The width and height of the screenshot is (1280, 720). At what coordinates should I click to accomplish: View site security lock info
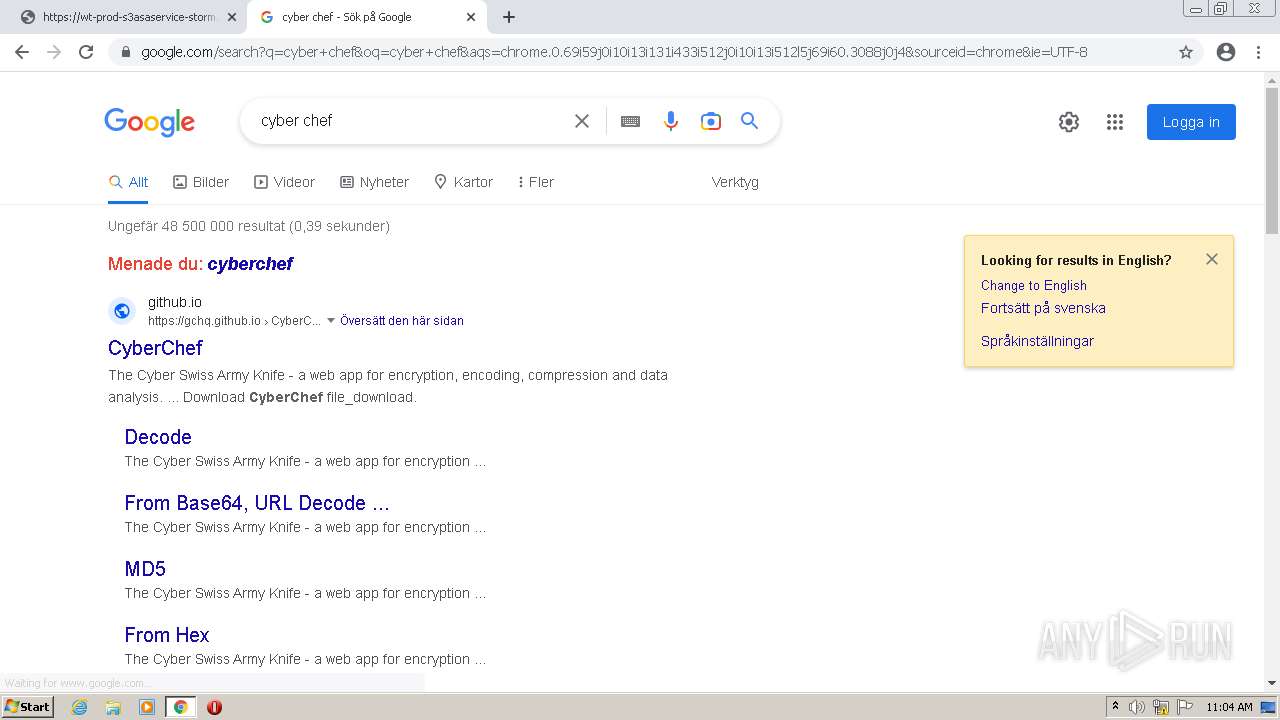pos(125,52)
